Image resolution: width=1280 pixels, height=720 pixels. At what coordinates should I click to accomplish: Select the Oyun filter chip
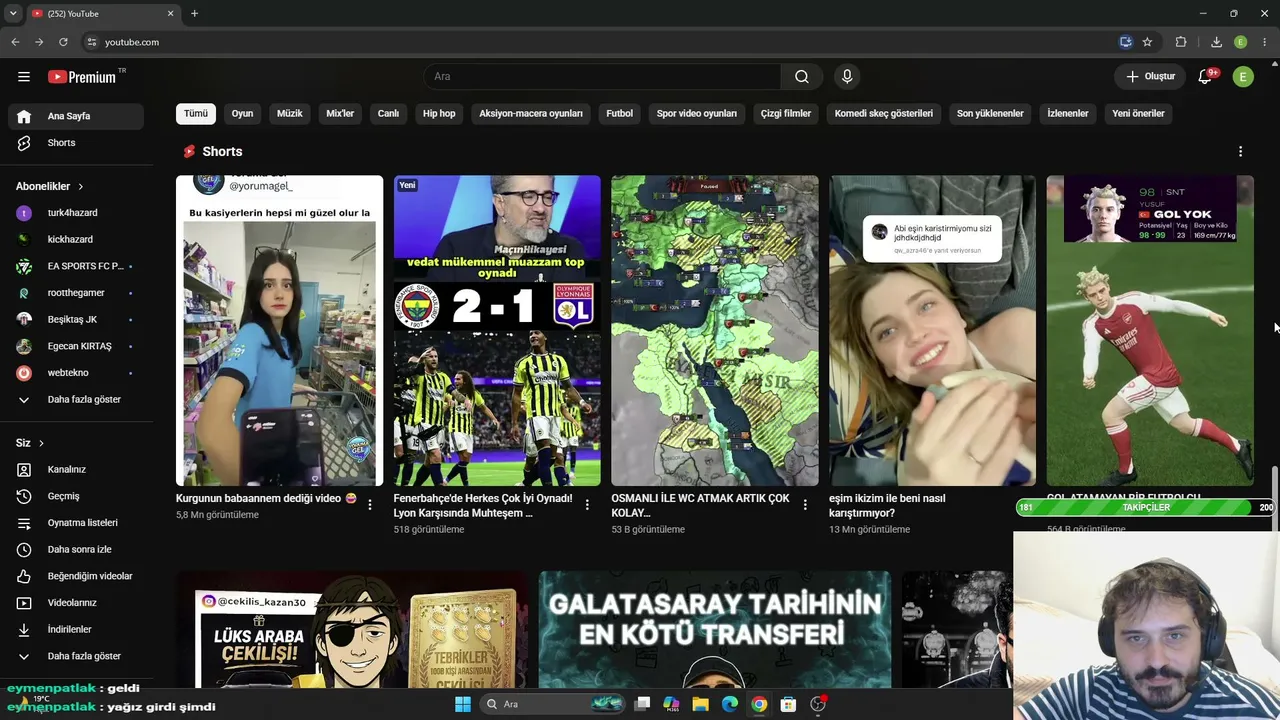[x=242, y=114]
